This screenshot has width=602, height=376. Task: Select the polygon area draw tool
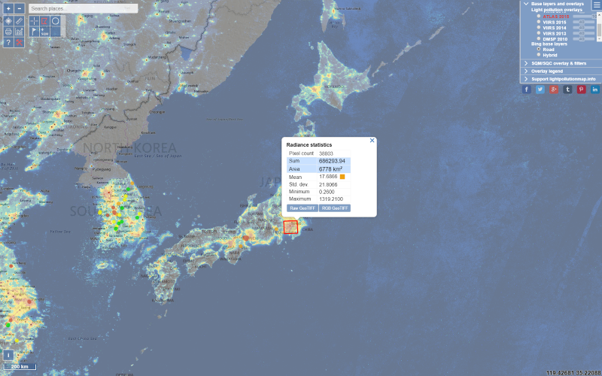[x=45, y=21]
